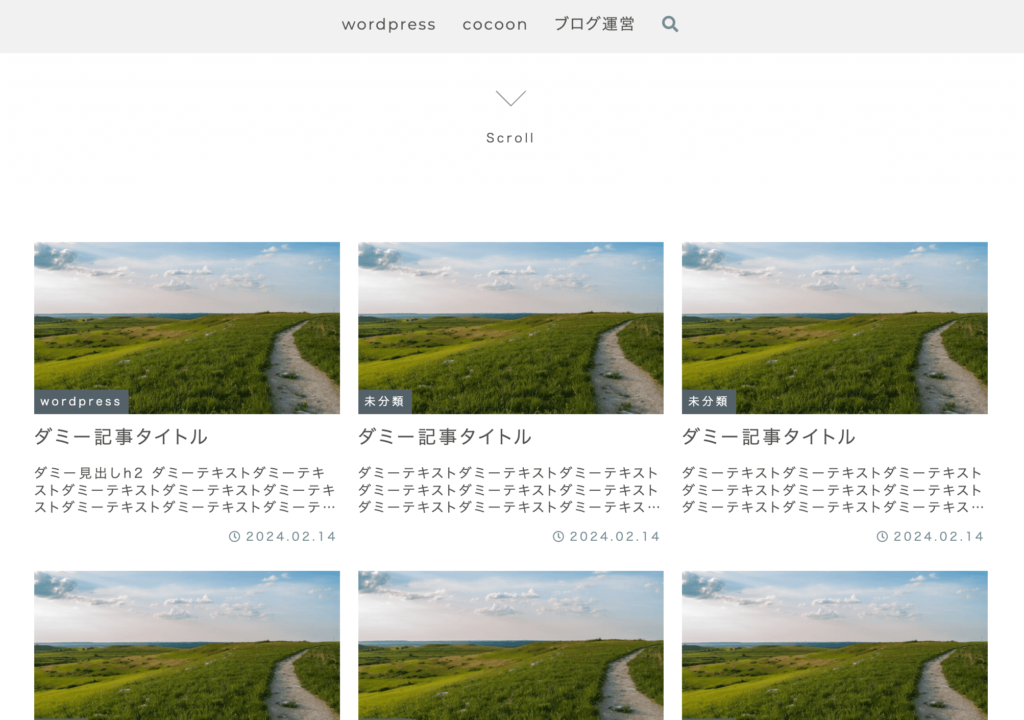Open the ダミー記事タイトル title of the top-row middle card
The width and height of the screenshot is (1024, 720).
[445, 436]
